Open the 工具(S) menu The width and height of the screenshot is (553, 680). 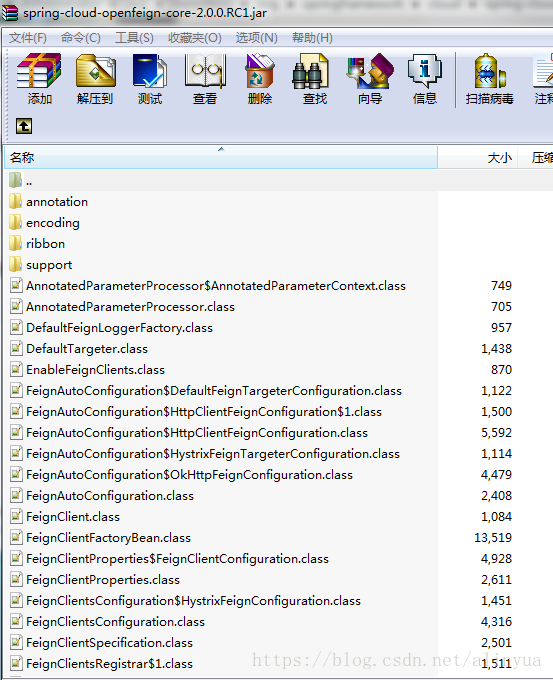[x=134, y=38]
